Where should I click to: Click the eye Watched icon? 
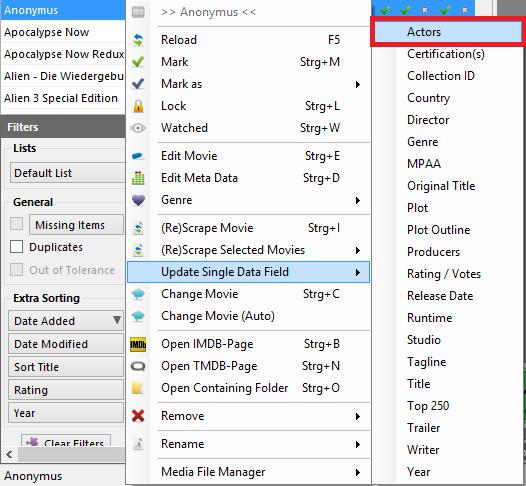138,128
